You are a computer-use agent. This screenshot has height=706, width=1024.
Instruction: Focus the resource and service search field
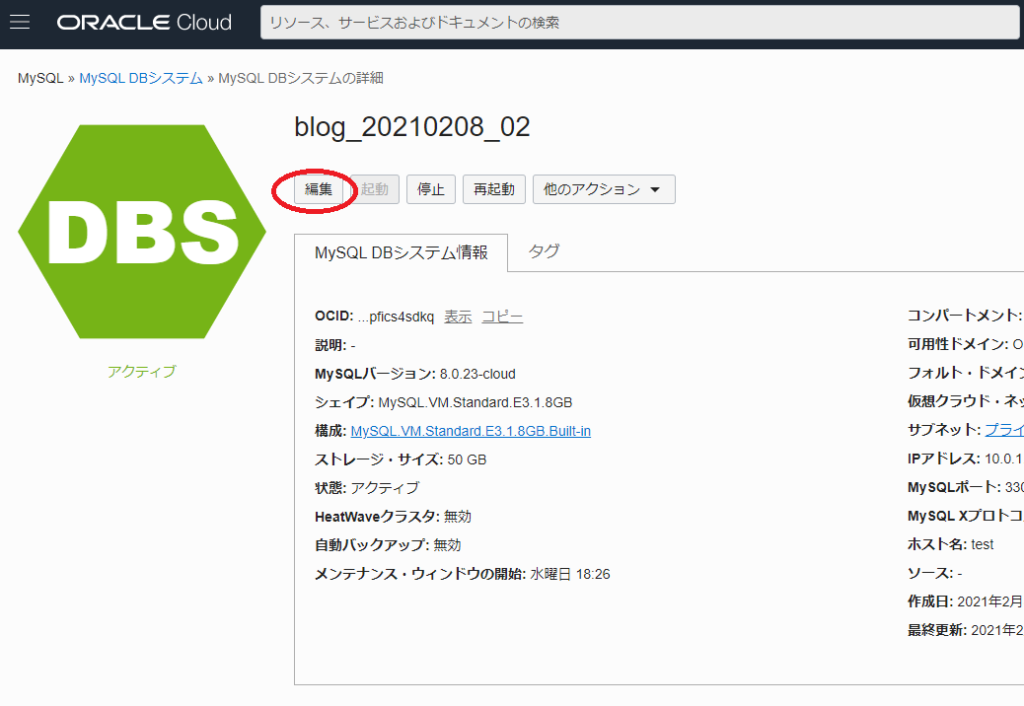coord(640,22)
